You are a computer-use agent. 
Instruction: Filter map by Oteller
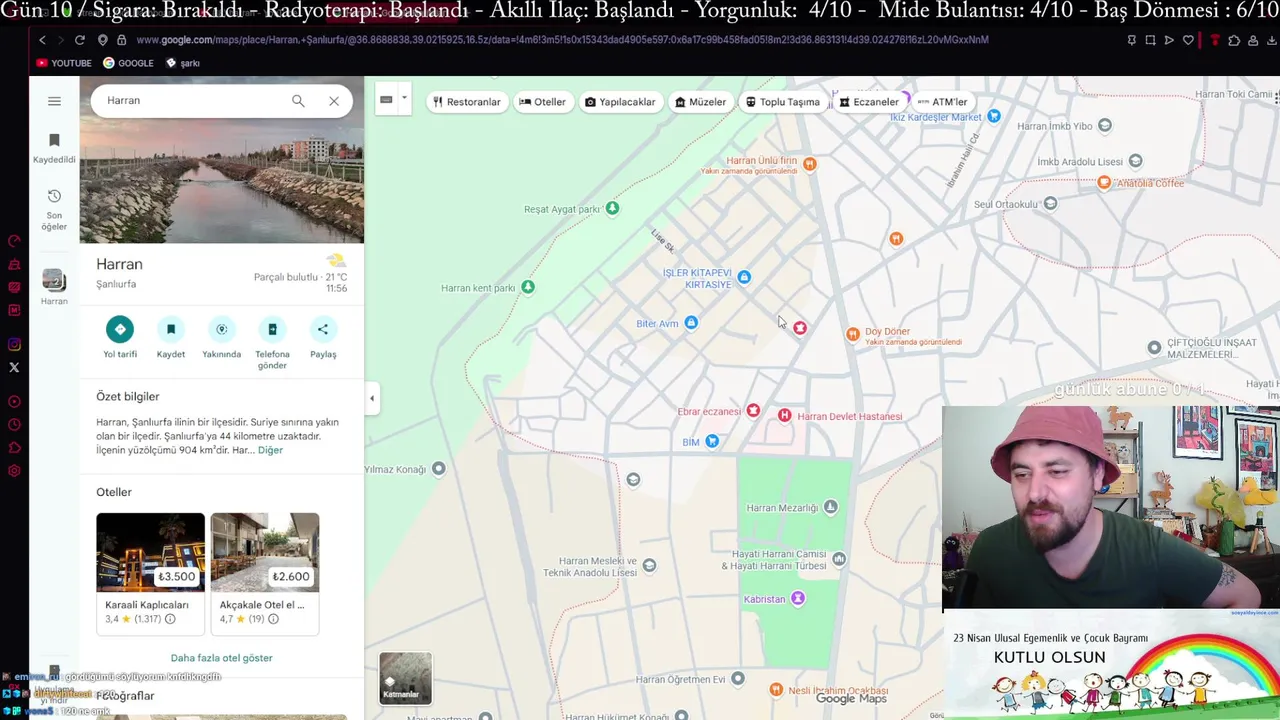click(543, 102)
